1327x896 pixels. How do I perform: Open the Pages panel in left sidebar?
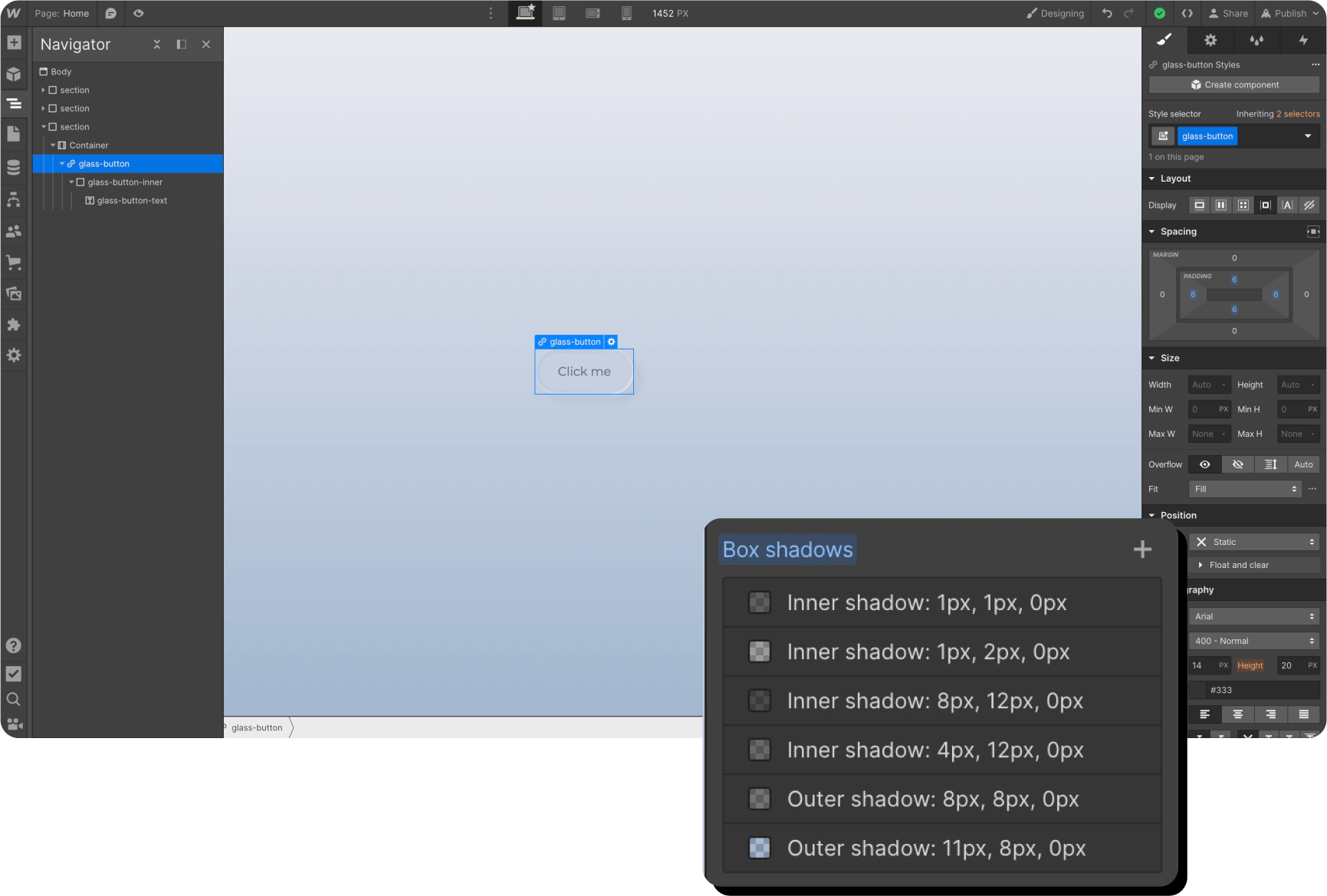point(14,133)
